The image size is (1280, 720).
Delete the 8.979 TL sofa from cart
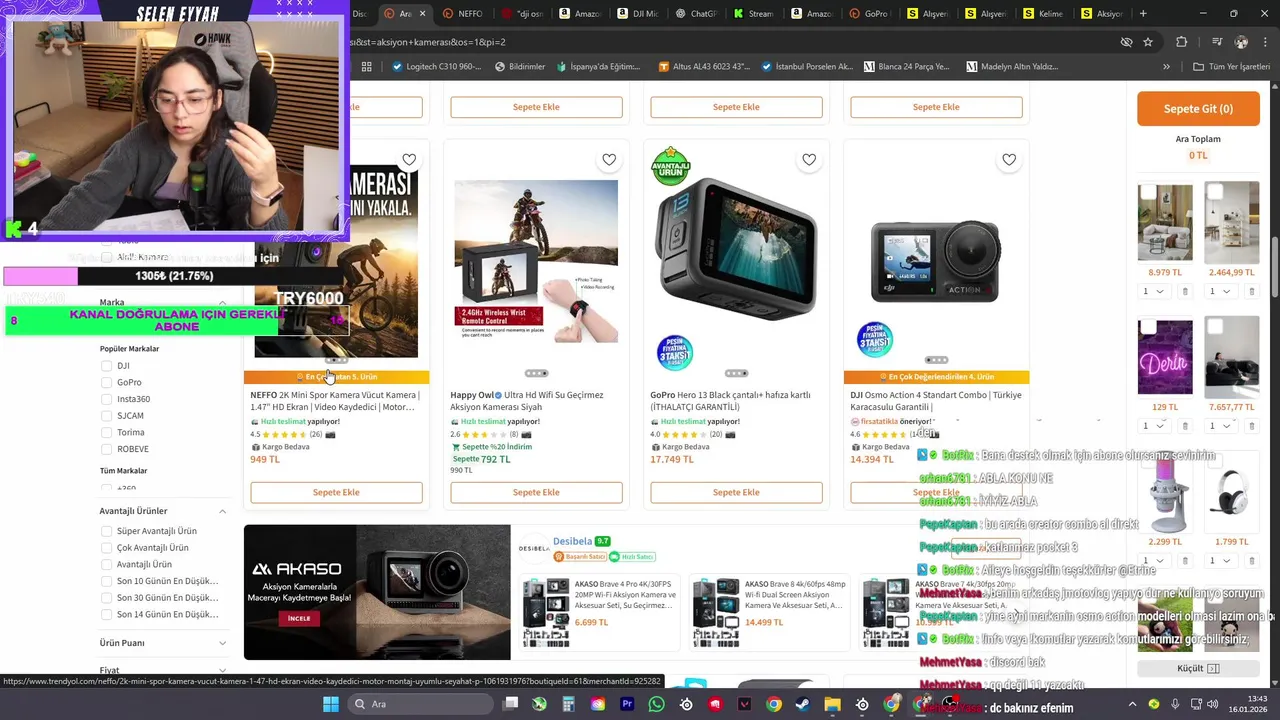[1185, 292]
